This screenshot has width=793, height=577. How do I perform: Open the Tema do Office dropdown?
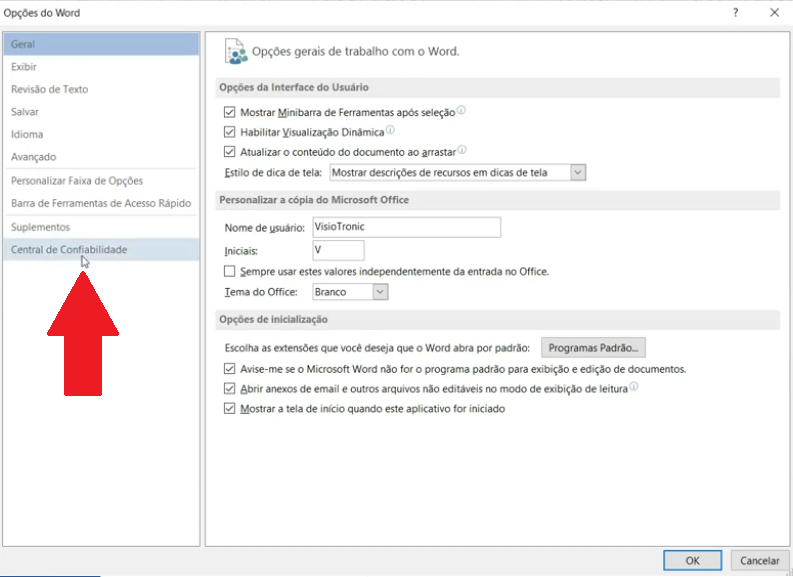[379, 292]
